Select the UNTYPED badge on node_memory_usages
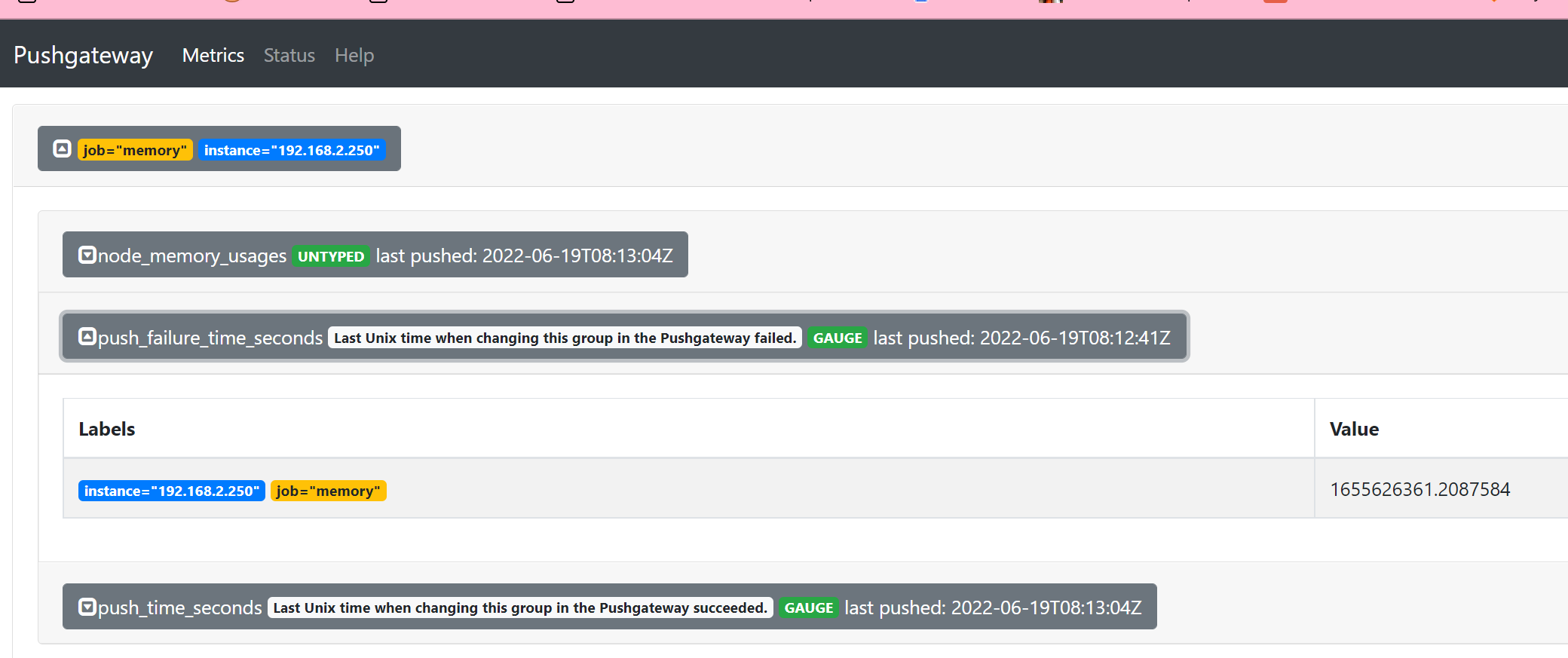This screenshot has width=1568, height=658. 331,256
